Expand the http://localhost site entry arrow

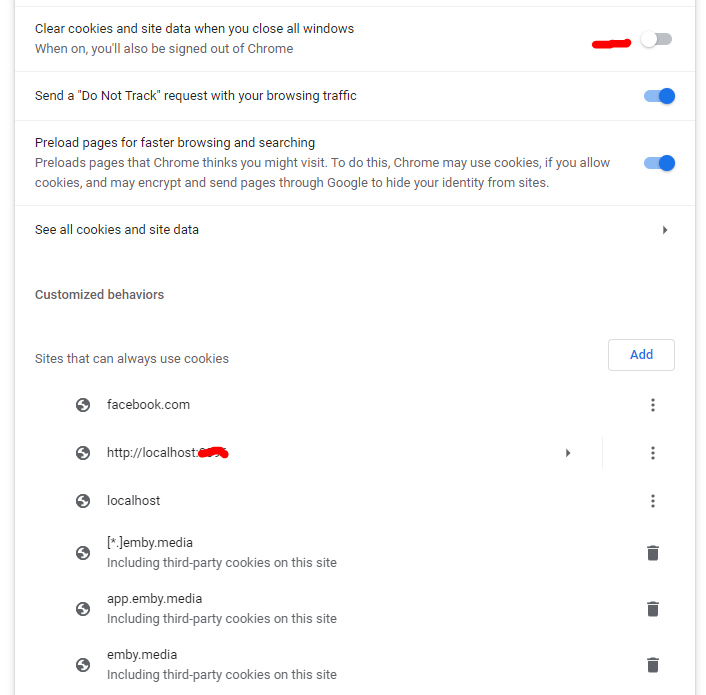pyautogui.click(x=568, y=453)
